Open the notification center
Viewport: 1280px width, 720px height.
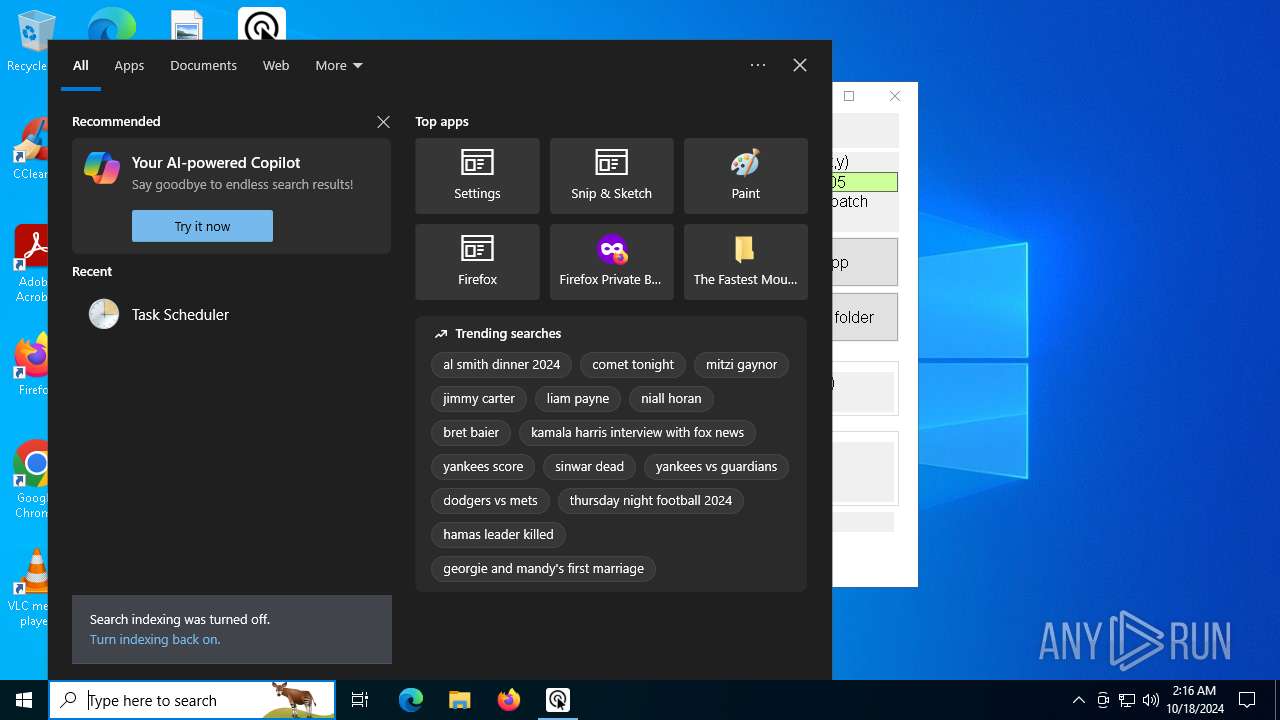(1247, 700)
